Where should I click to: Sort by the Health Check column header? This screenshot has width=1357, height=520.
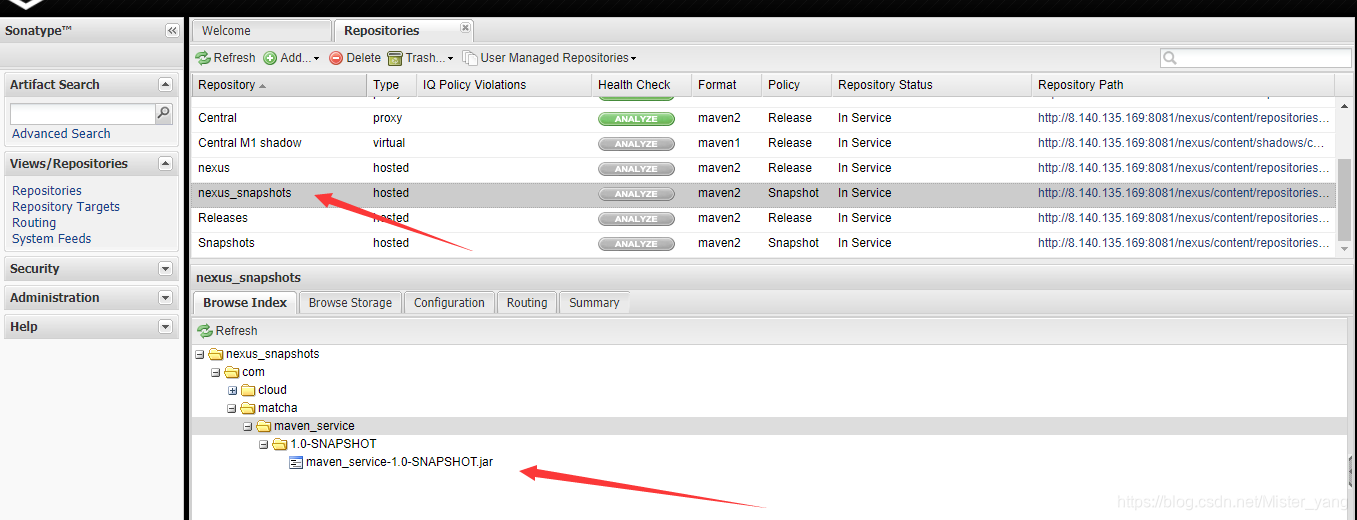[x=641, y=85]
